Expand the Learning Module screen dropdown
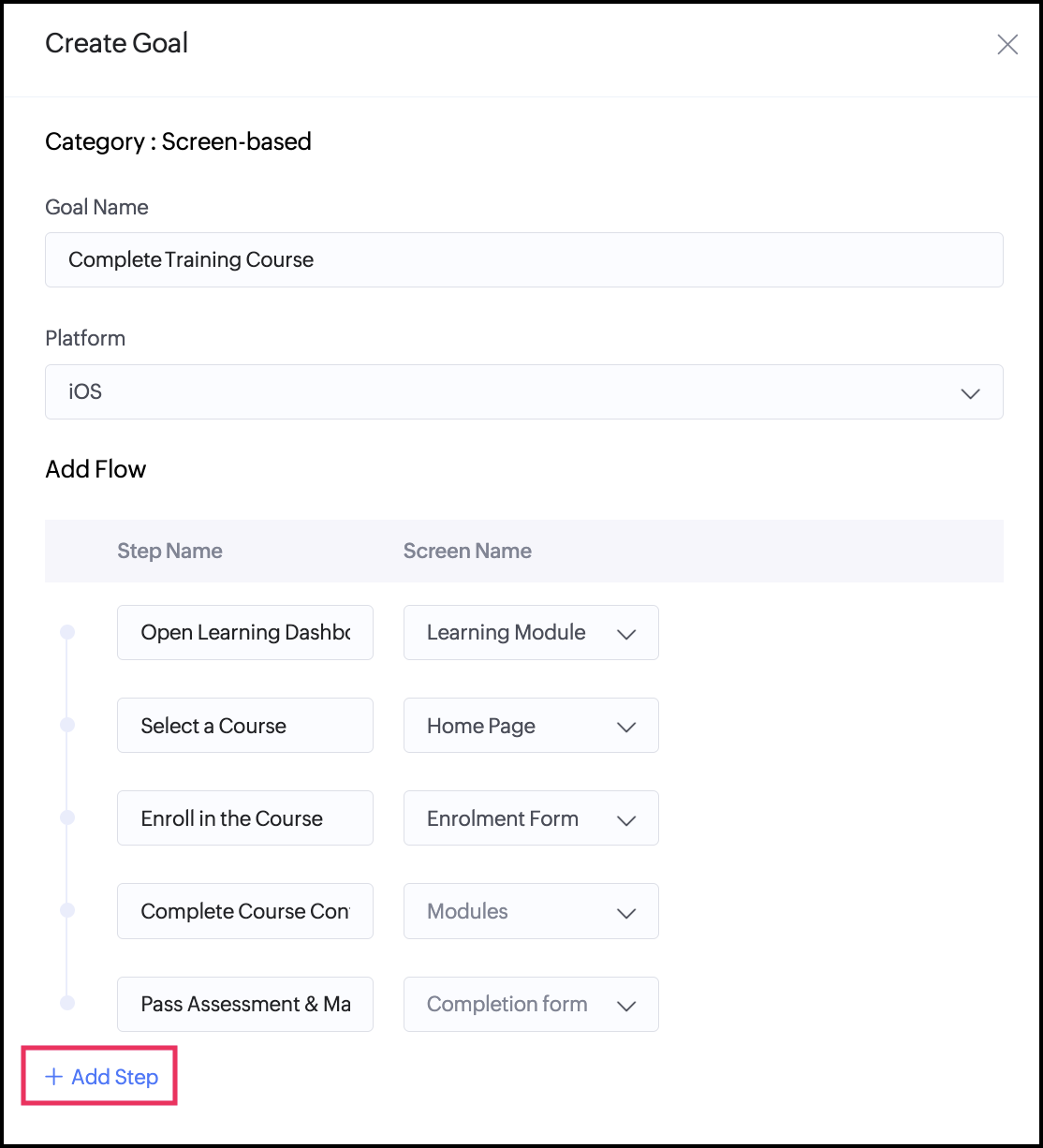 tap(531, 633)
